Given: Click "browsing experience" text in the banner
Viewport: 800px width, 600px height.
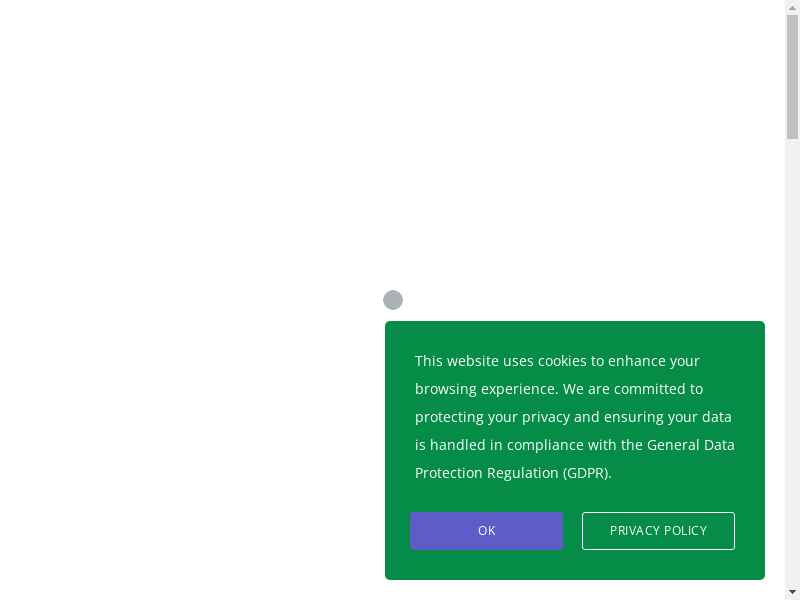Looking at the screenshot, I should (484, 389).
